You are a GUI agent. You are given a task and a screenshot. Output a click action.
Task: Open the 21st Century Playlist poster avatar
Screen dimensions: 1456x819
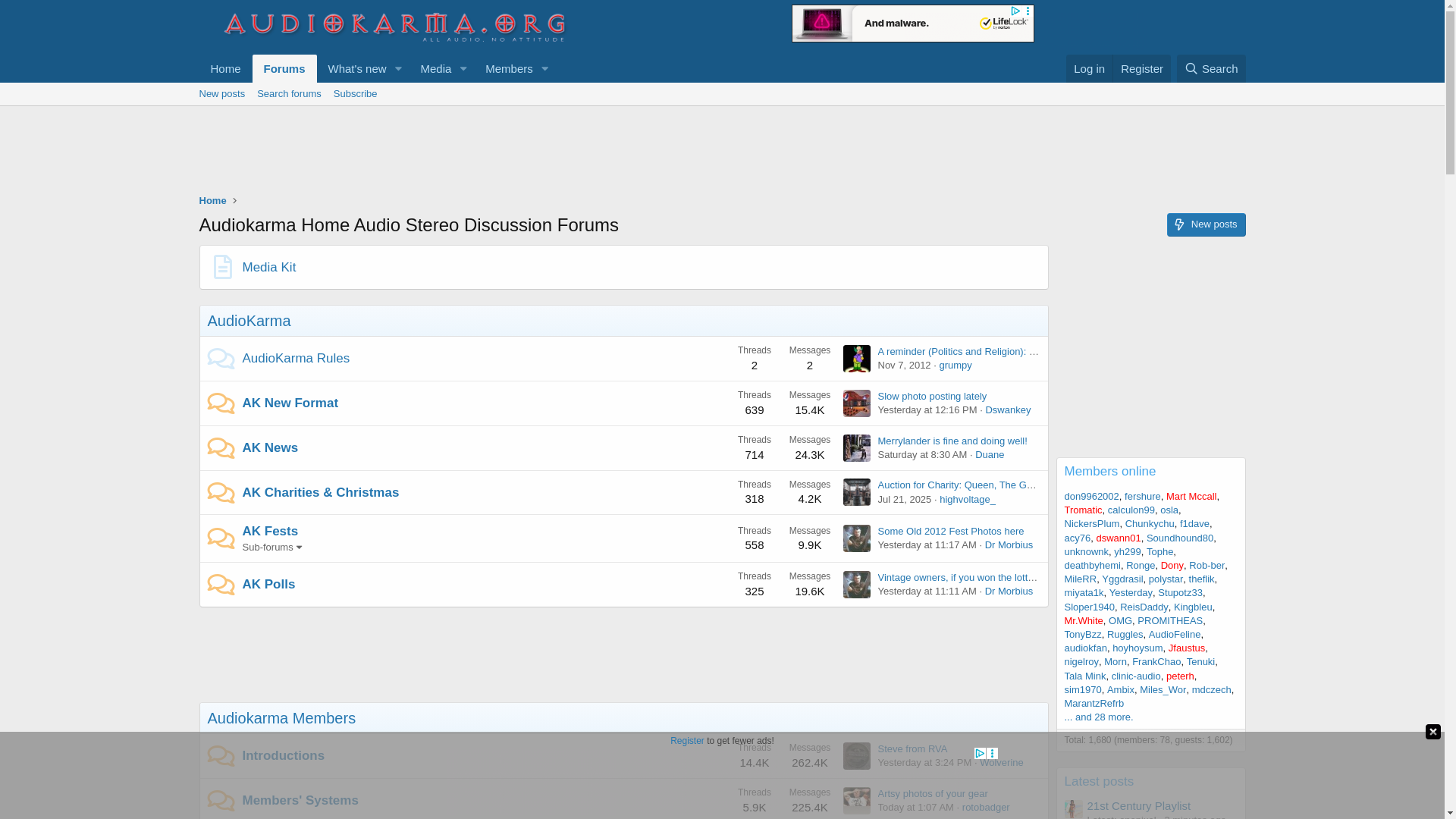click(x=1073, y=808)
